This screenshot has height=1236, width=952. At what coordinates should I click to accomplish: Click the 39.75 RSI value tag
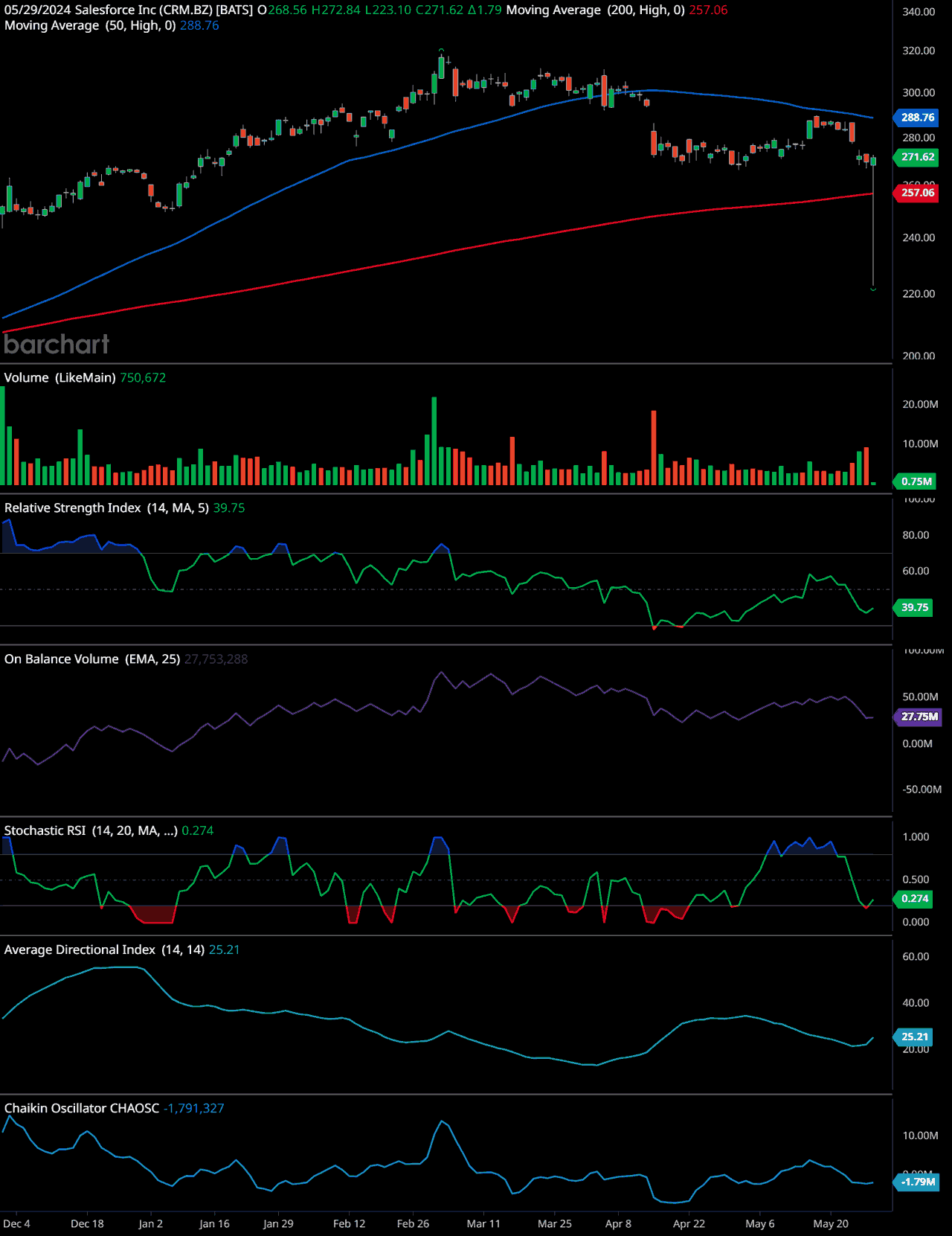pyautogui.click(x=914, y=607)
